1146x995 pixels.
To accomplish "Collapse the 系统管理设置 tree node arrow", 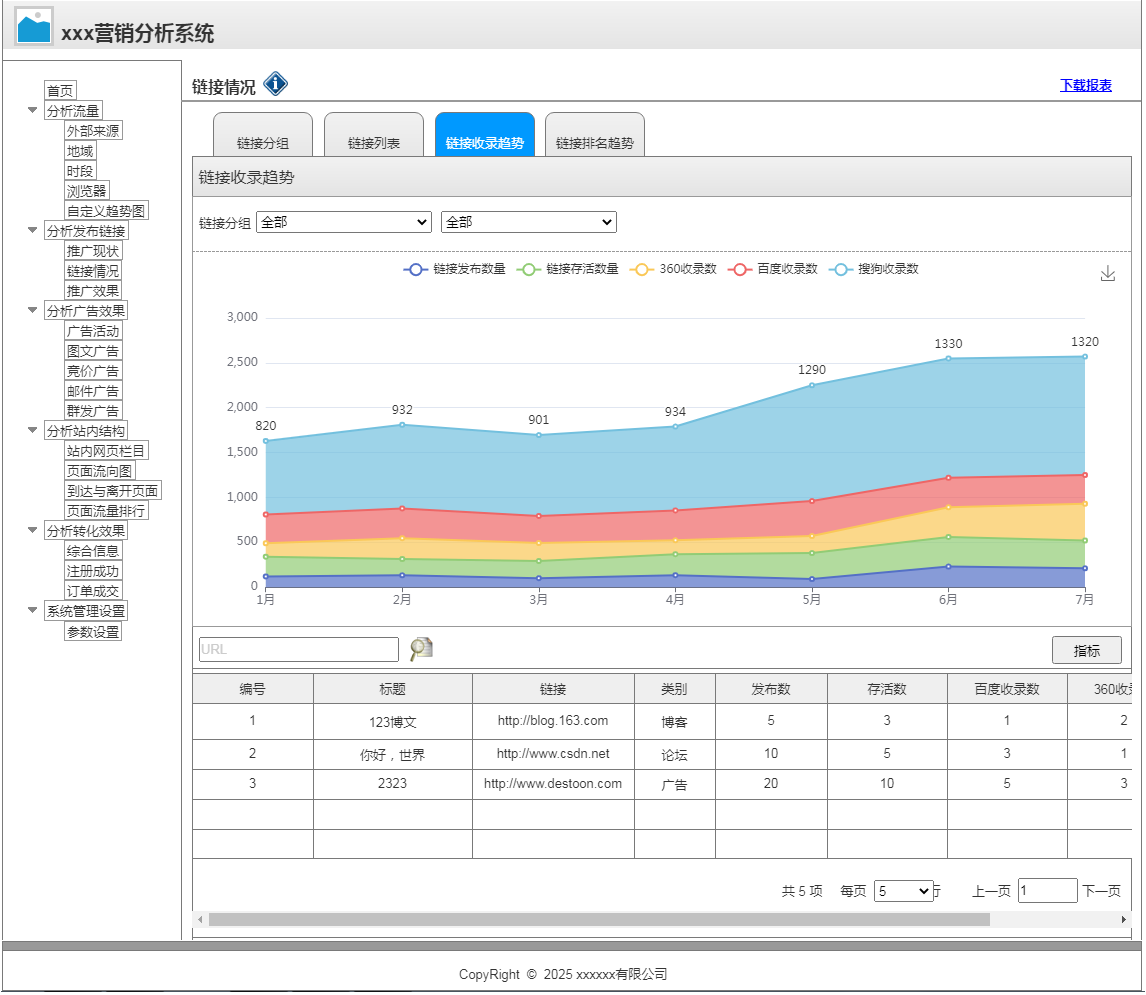I will point(32,610).
